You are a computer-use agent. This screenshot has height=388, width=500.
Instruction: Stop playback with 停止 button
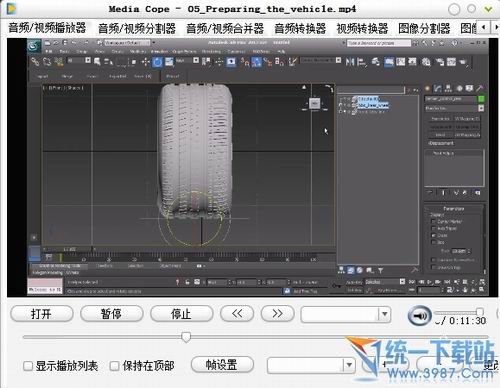point(181,314)
